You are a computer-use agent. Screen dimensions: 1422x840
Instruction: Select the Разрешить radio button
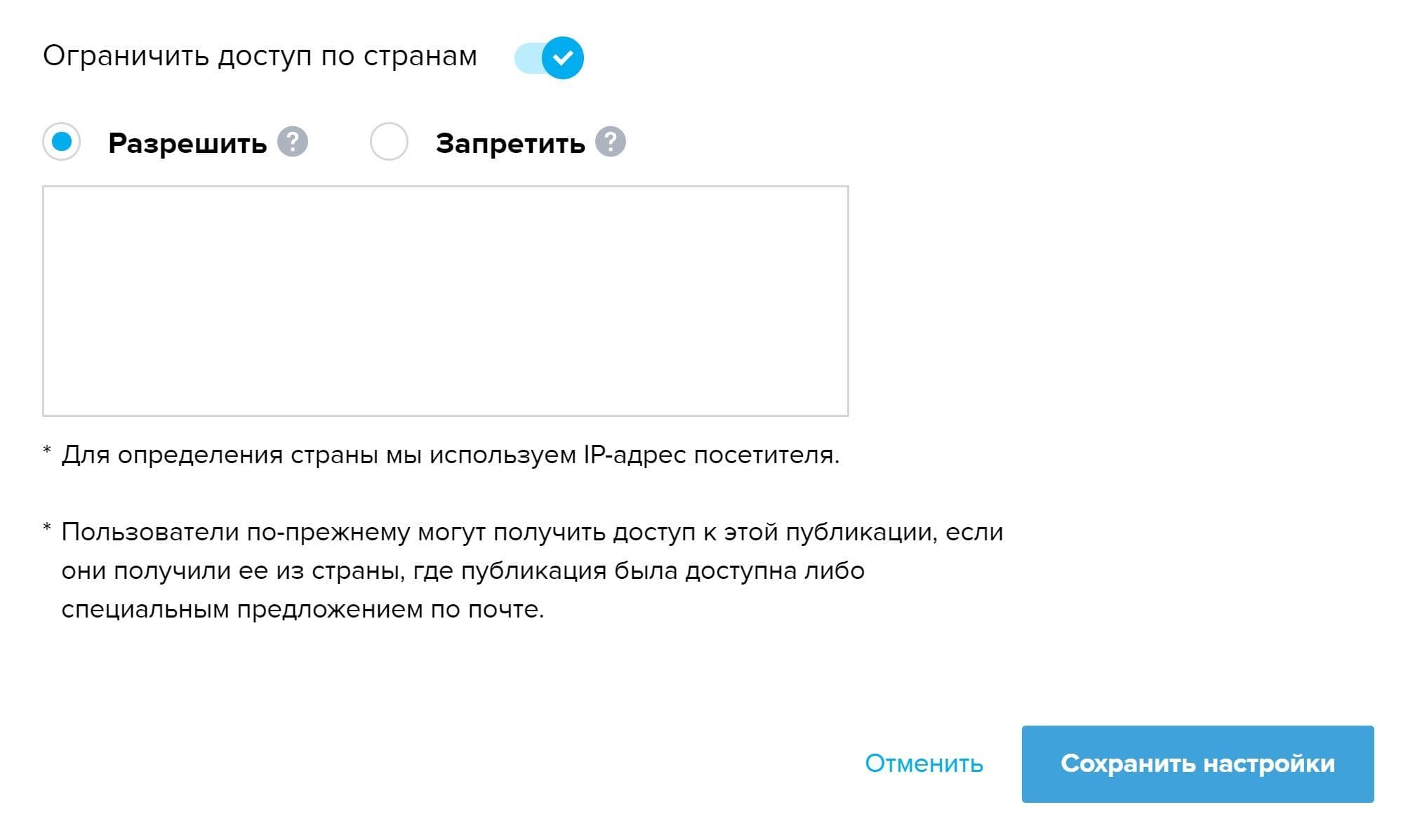pyautogui.click(x=62, y=143)
